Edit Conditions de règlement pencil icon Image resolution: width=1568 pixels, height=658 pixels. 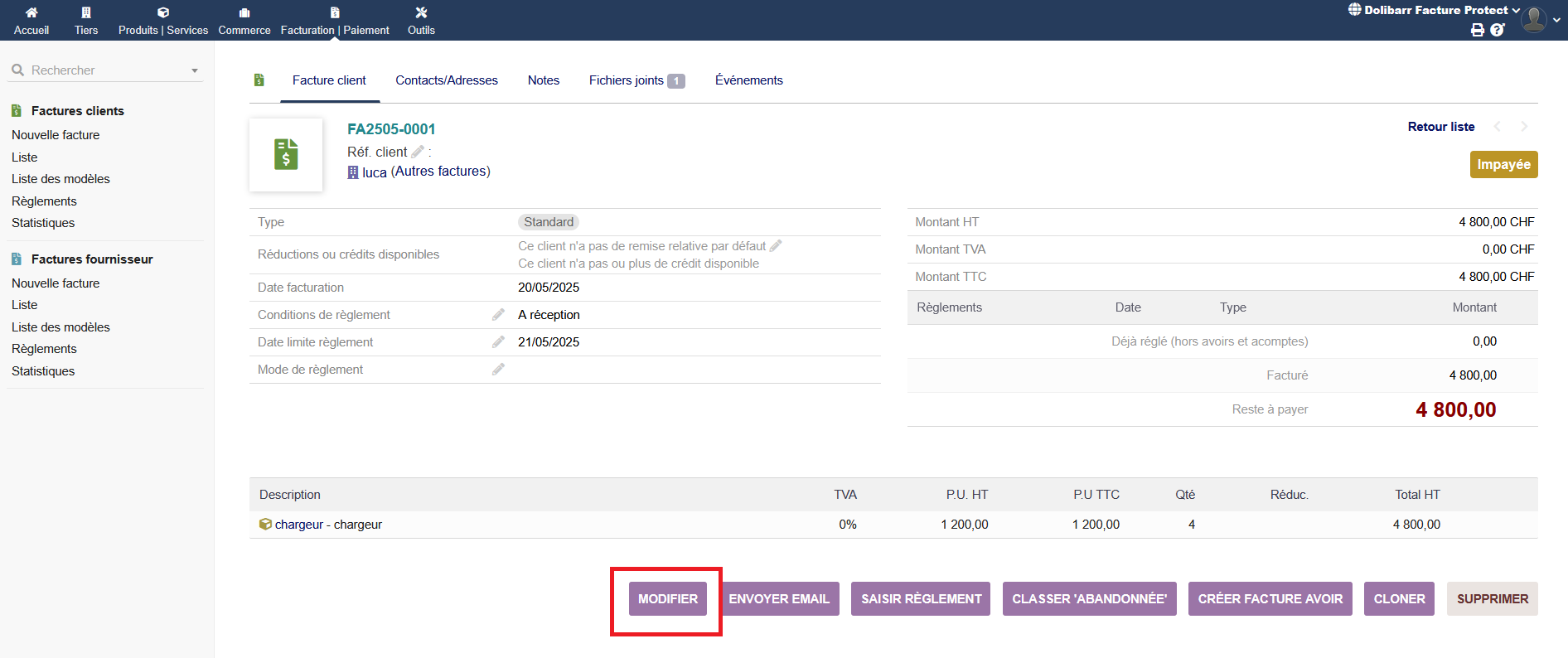click(498, 315)
